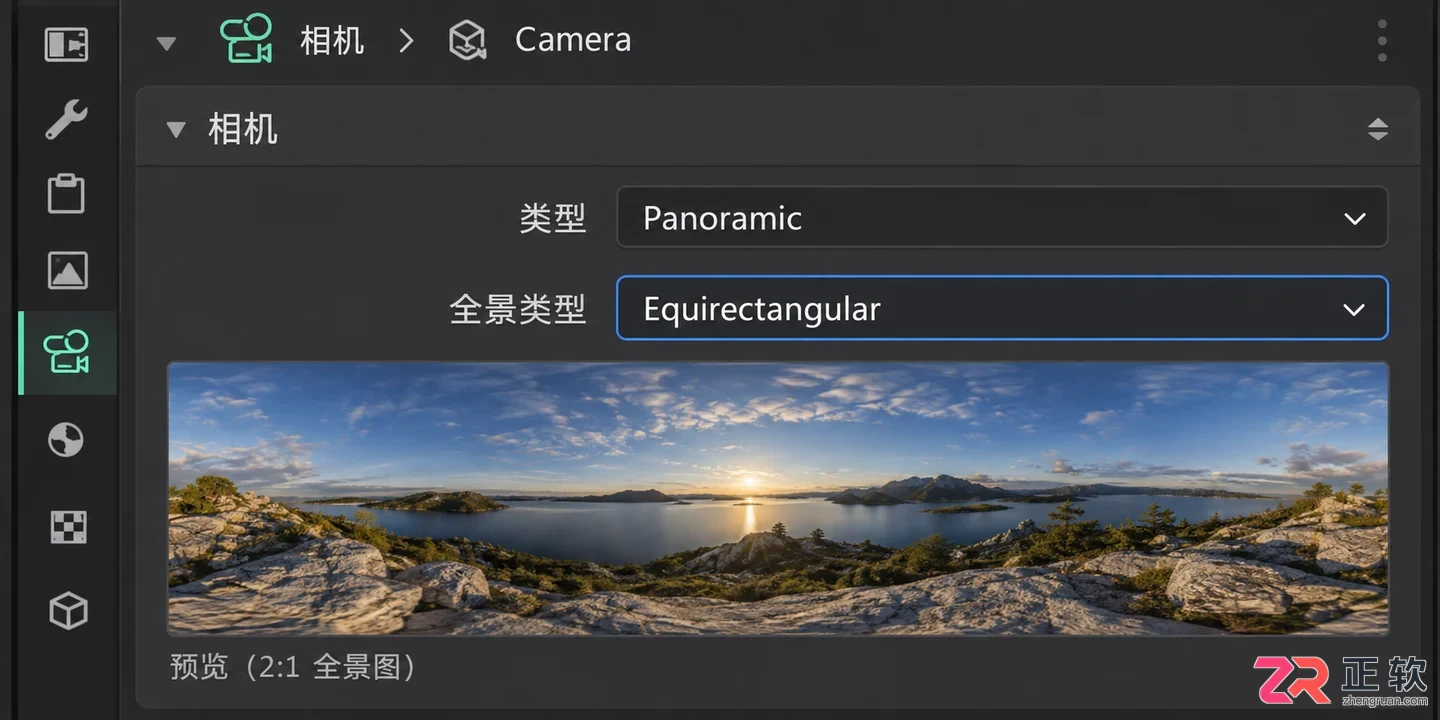Collapse the breadcrumb header triangle
The width and height of the screenshot is (1440, 720).
(166, 43)
